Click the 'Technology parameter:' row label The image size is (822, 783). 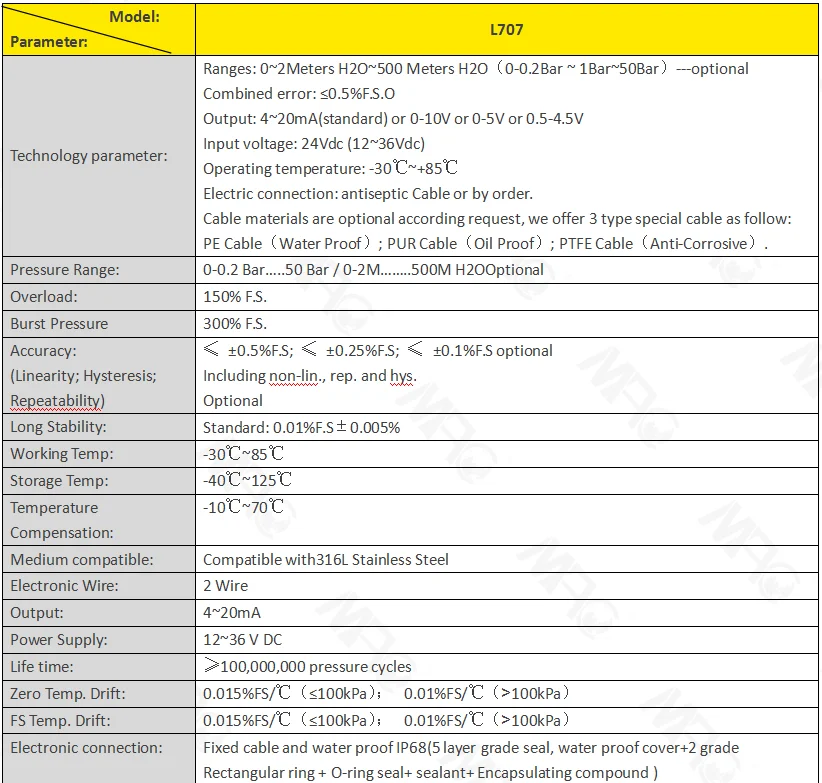coord(89,156)
